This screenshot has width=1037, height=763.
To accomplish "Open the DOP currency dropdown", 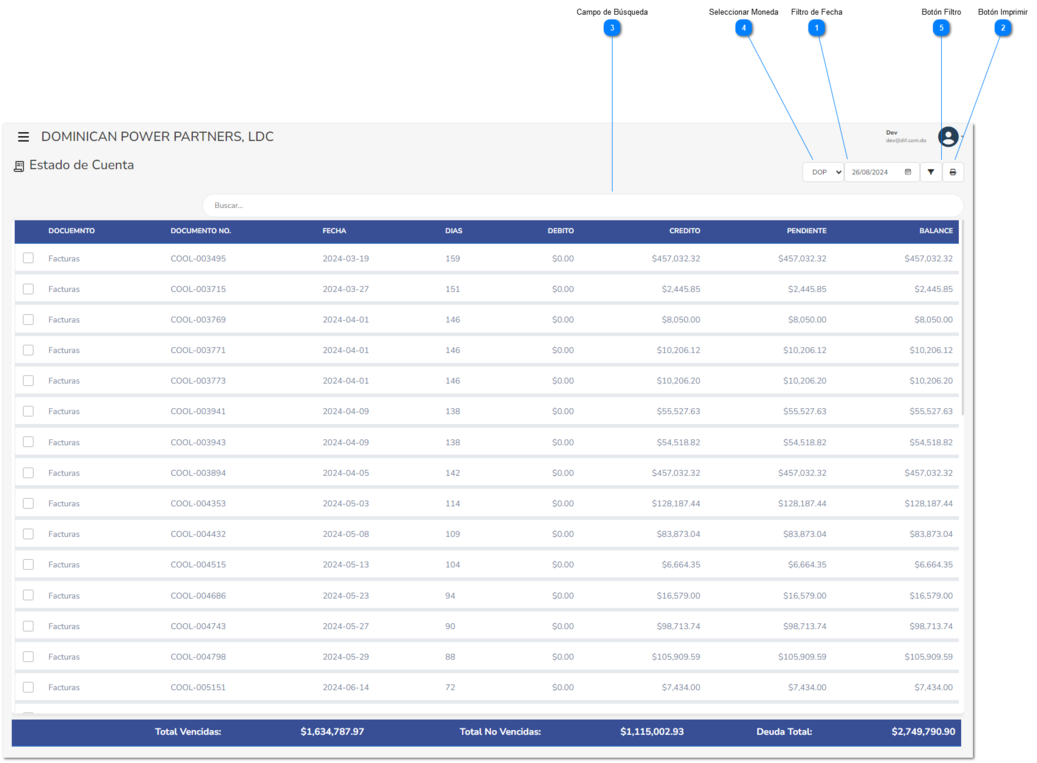I will pos(823,172).
